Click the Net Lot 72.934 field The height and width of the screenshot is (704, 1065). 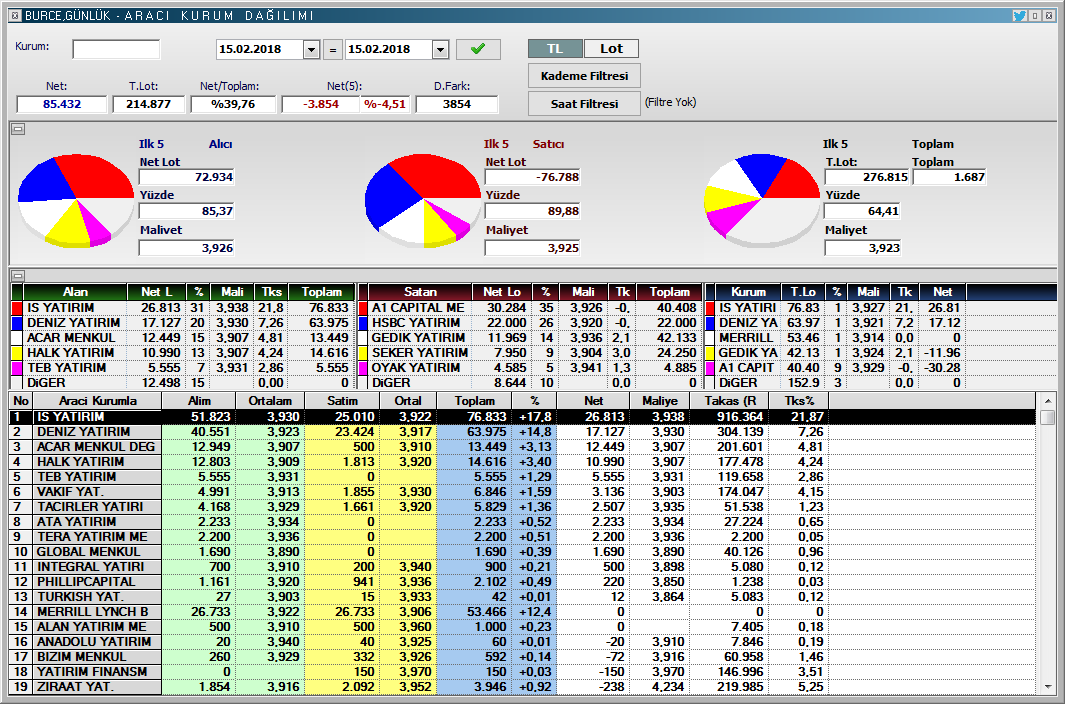click(x=187, y=177)
